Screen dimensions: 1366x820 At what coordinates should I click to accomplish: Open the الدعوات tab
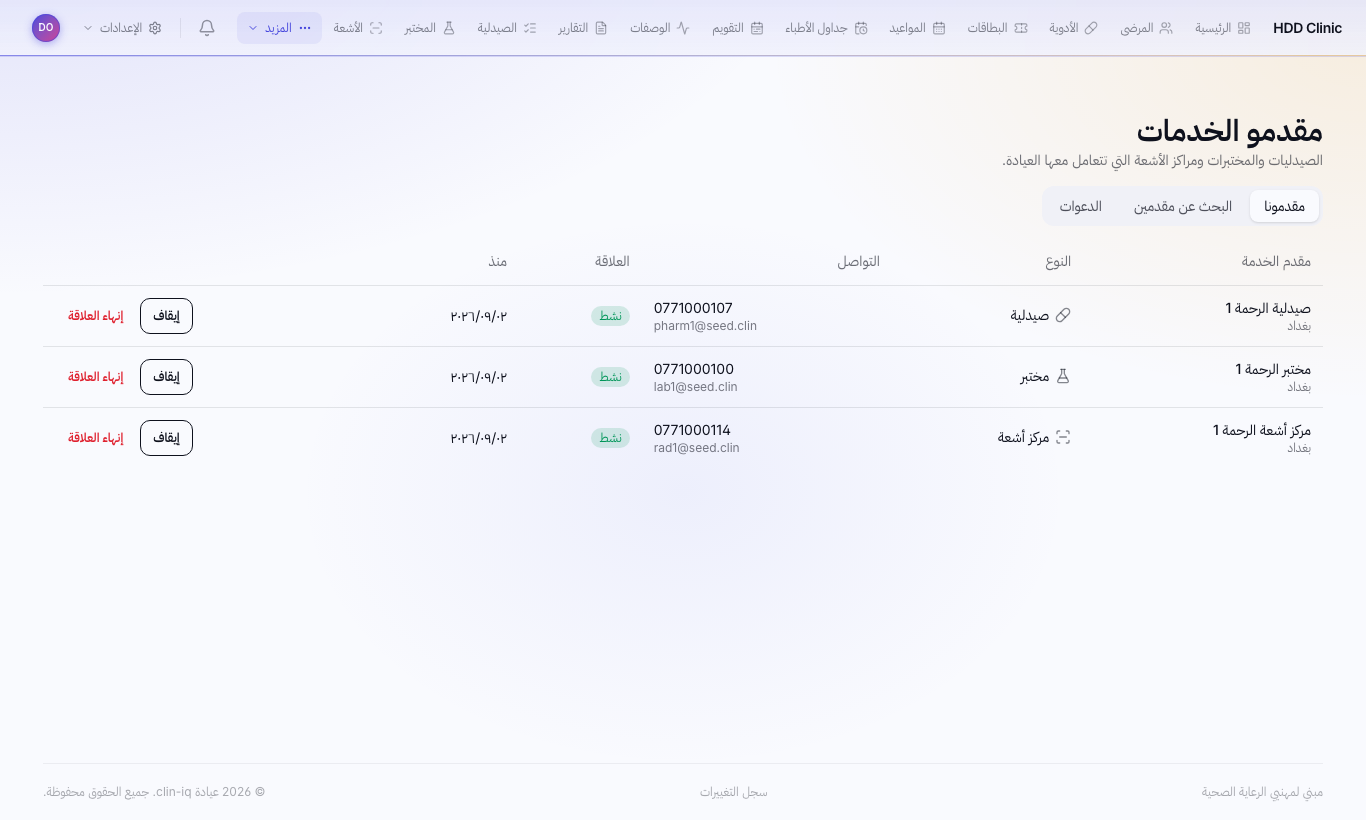point(1081,206)
